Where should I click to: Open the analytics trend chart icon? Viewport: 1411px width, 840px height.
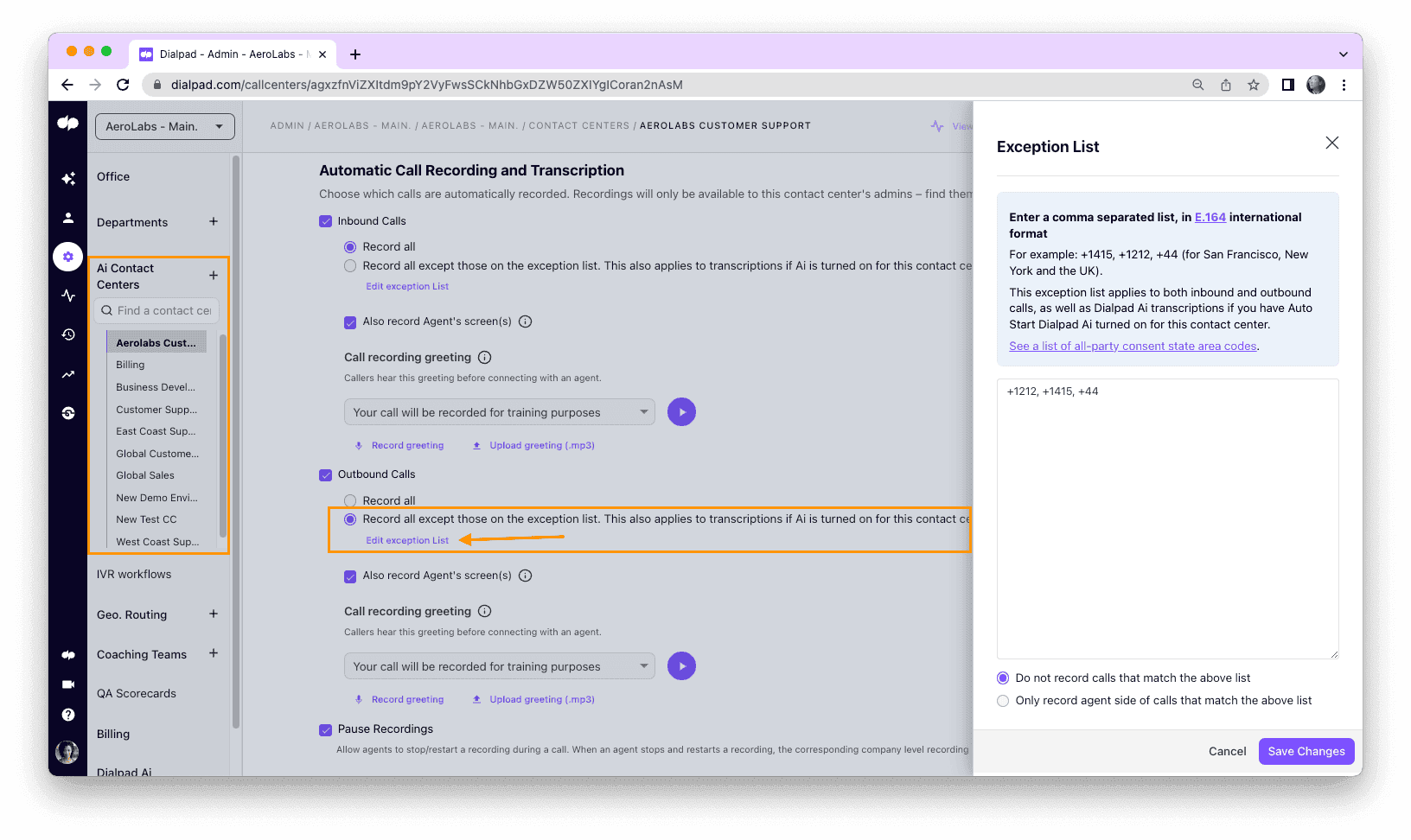68,374
